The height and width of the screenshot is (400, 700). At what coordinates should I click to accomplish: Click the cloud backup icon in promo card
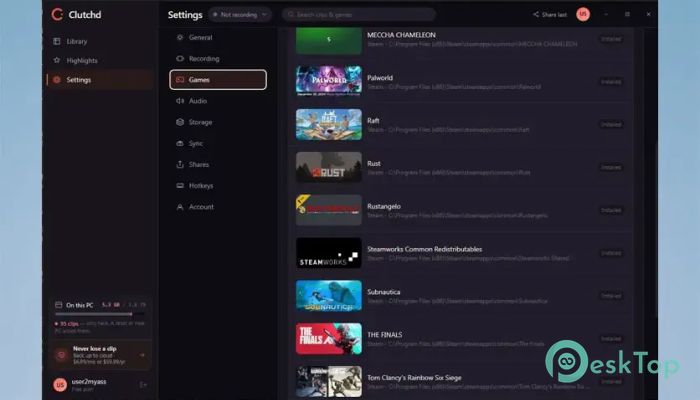point(61,355)
